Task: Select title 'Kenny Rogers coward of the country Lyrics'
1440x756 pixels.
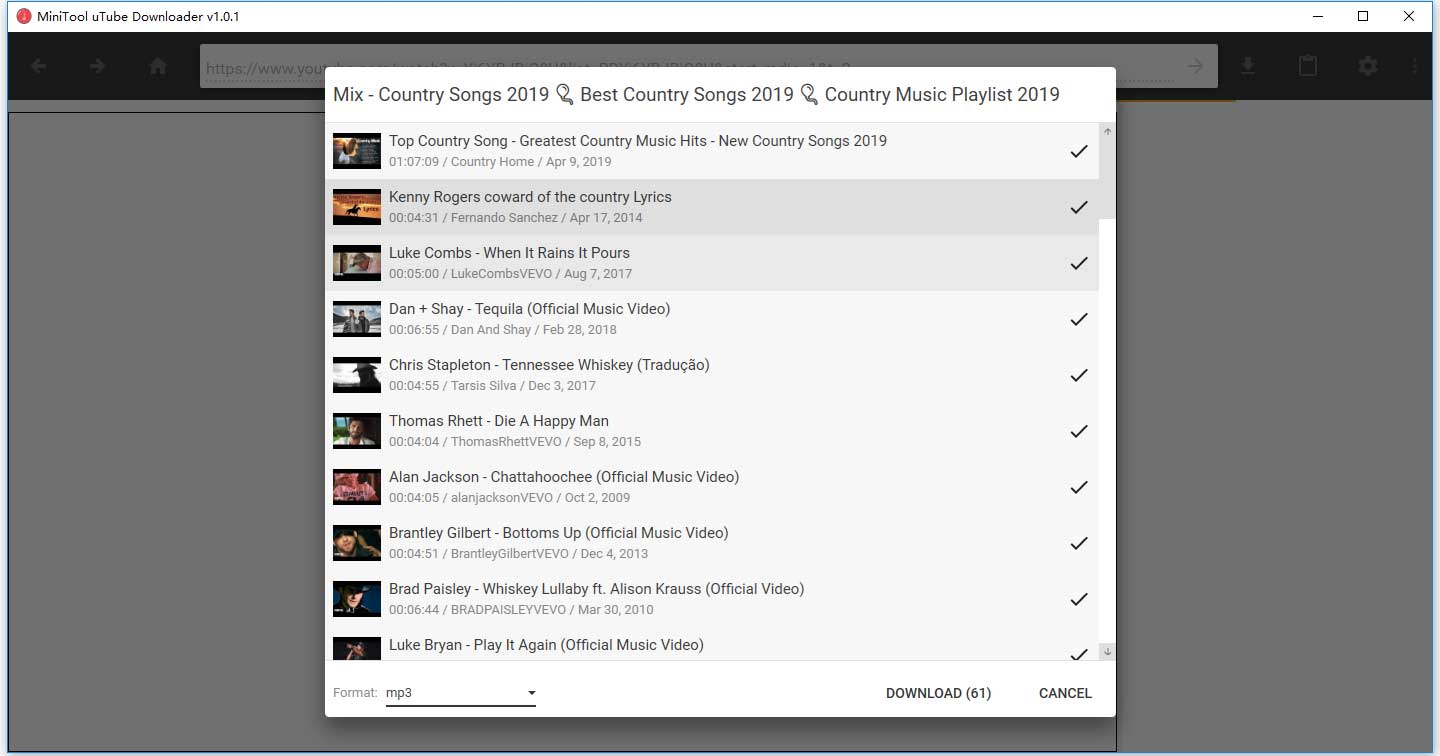Action: [x=530, y=197]
